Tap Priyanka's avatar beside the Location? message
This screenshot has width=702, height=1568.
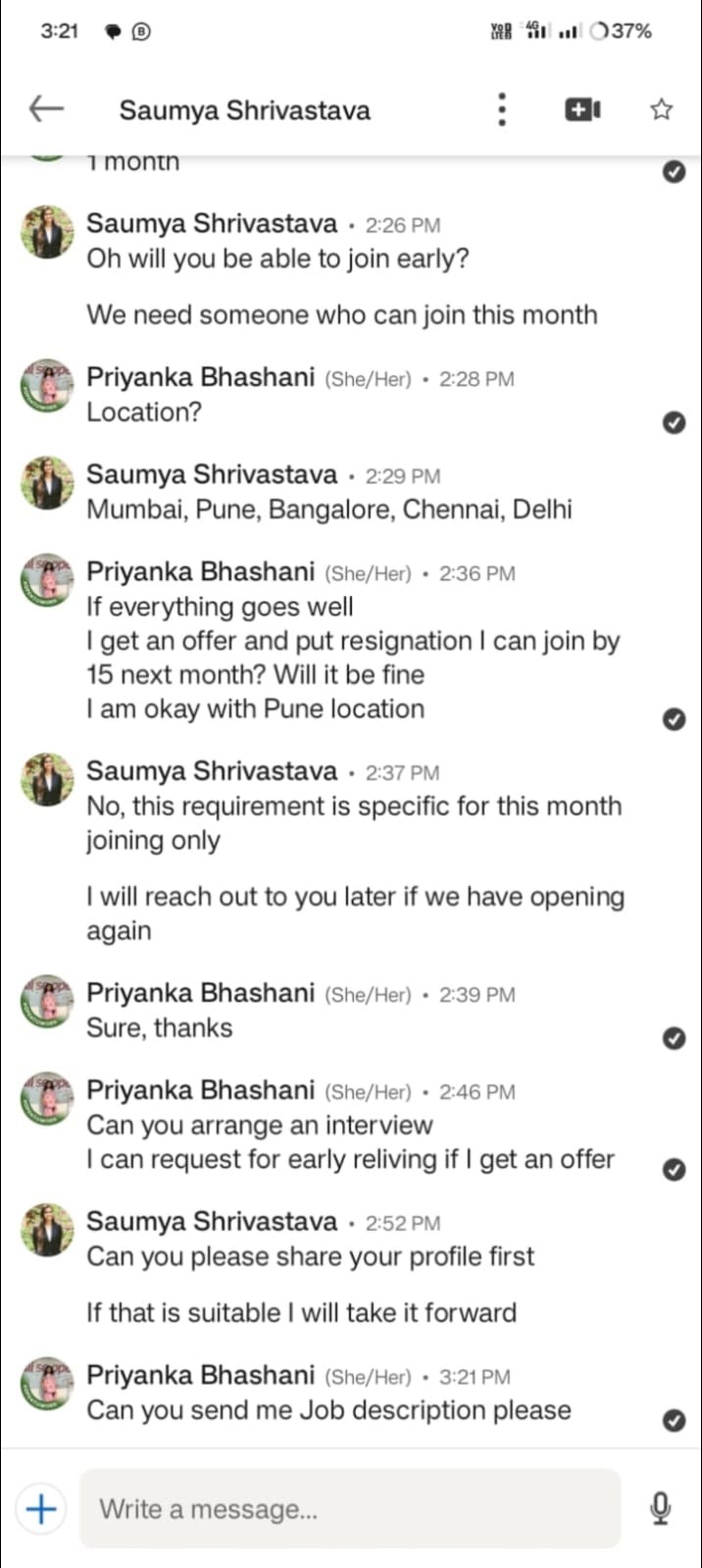click(47, 386)
